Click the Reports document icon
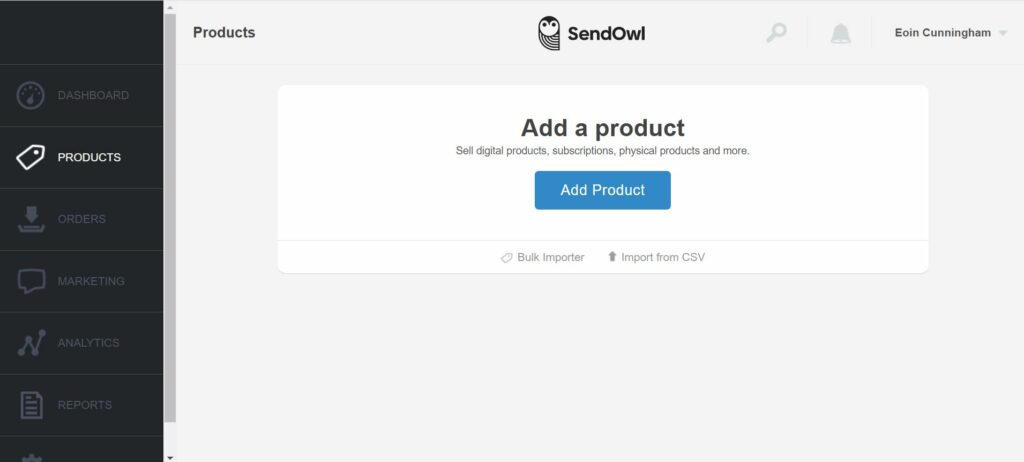1024x462 pixels. coord(31,404)
